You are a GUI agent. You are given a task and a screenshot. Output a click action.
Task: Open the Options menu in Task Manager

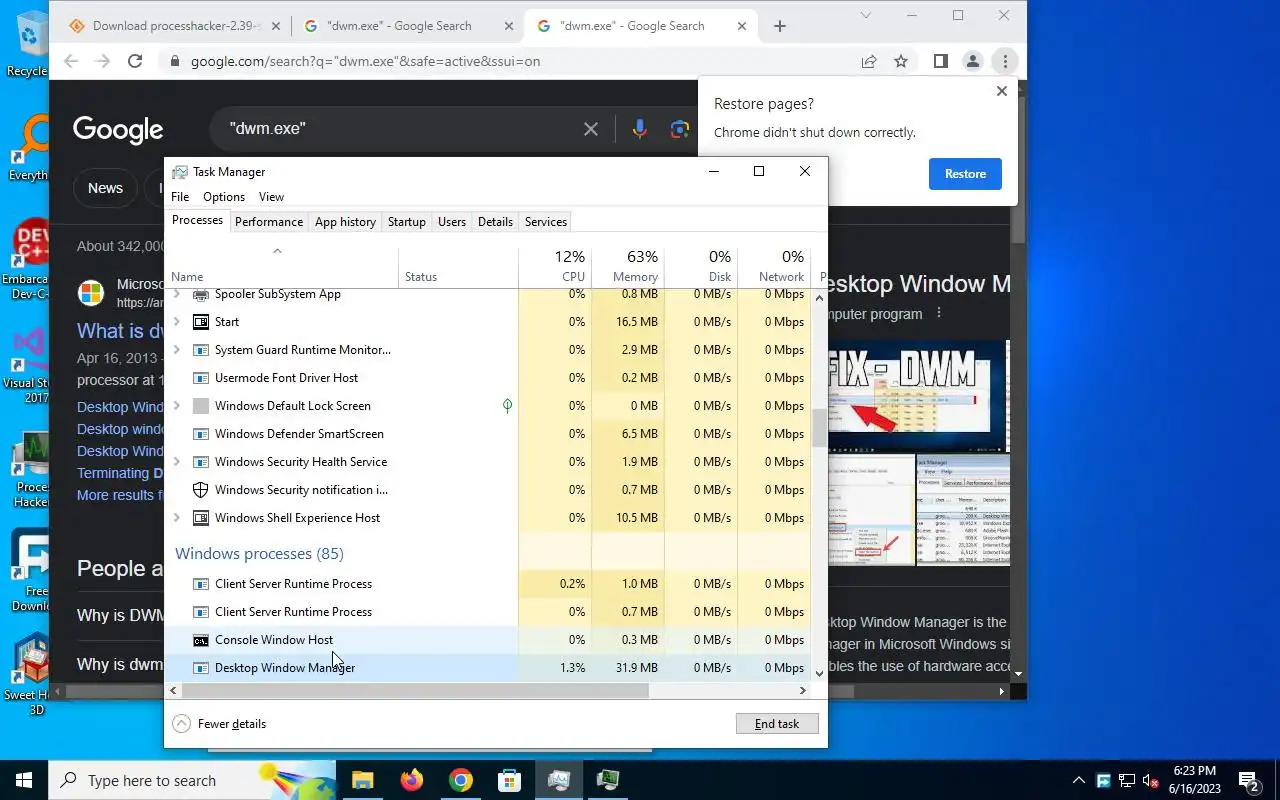(x=224, y=197)
